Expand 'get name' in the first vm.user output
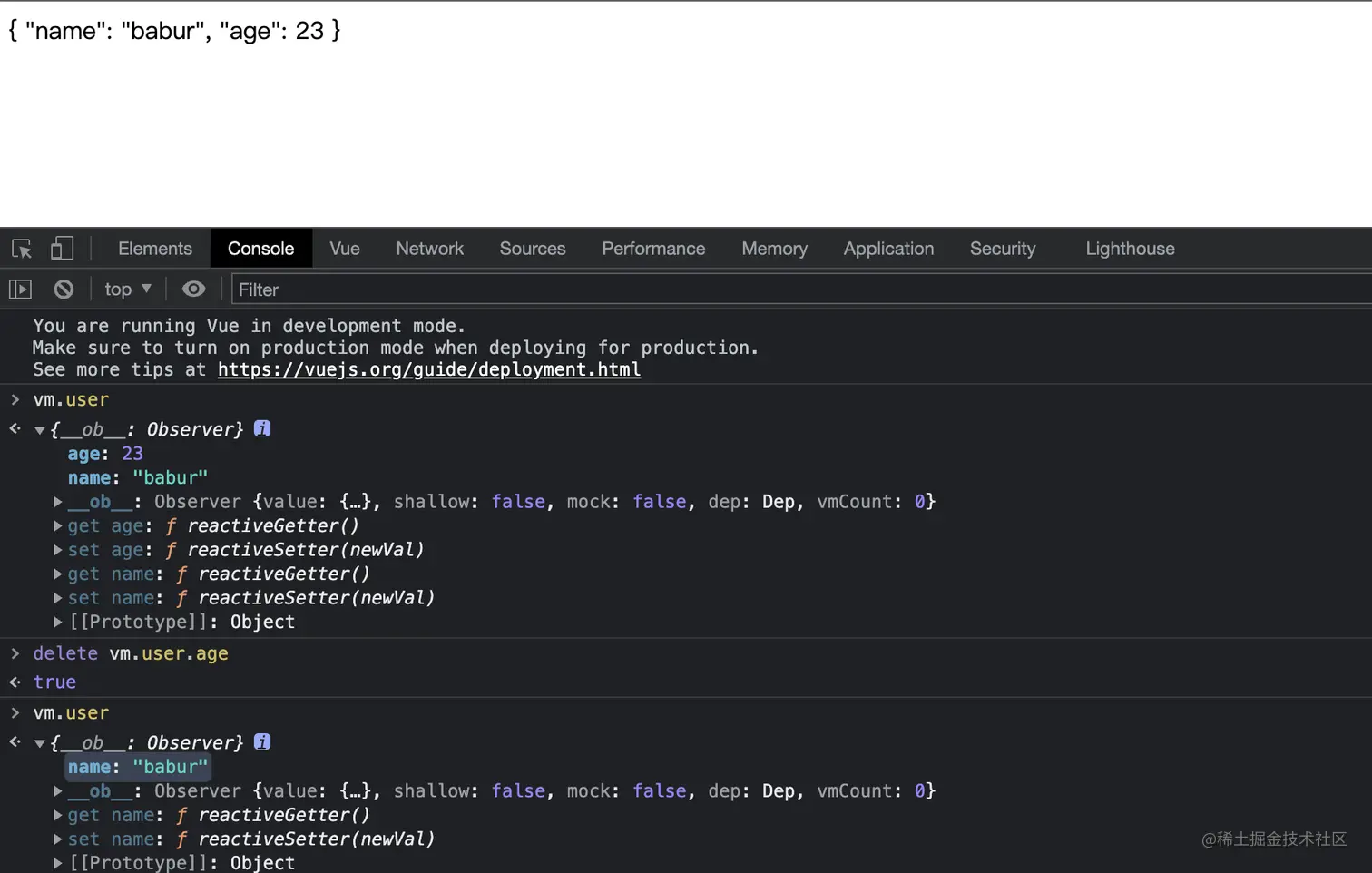The width and height of the screenshot is (1372, 873). click(x=58, y=574)
